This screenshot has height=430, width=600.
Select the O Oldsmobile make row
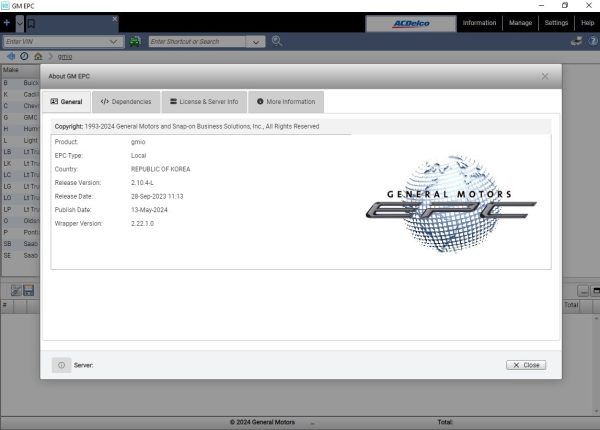point(21,221)
